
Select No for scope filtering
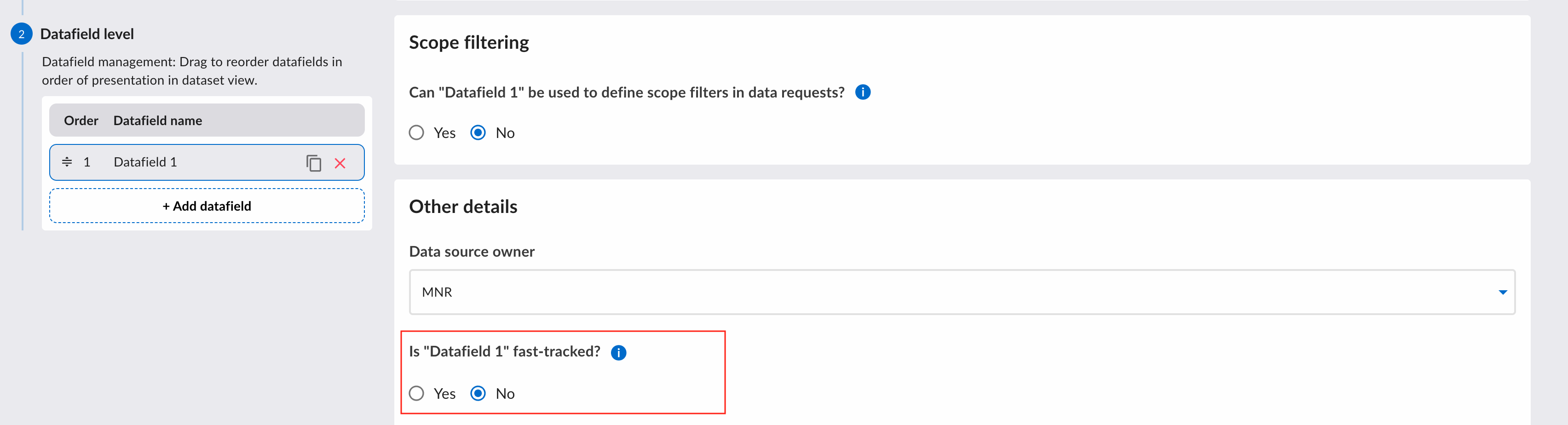(478, 133)
